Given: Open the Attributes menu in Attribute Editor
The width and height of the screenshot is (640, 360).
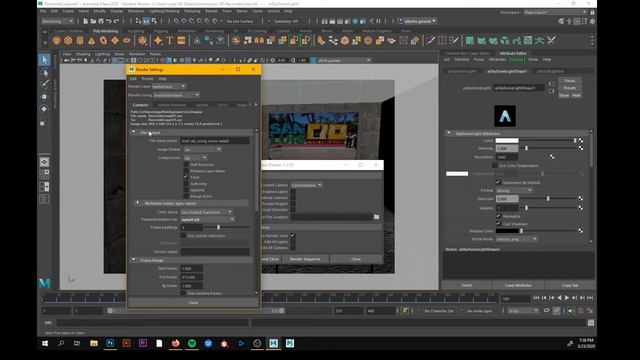Looking at the screenshot, I should coord(497,60).
